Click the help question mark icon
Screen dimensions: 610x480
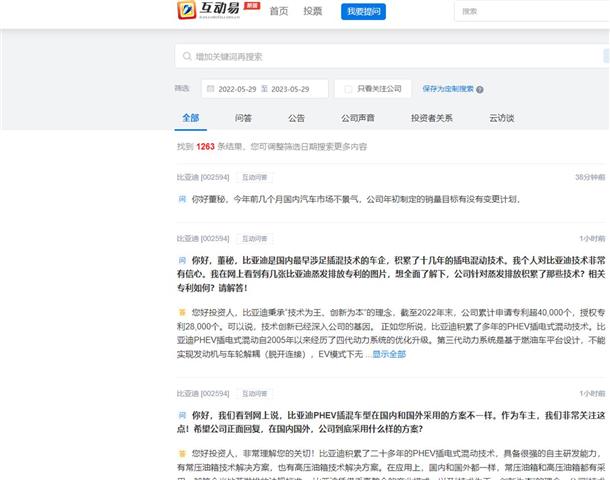(x=480, y=89)
